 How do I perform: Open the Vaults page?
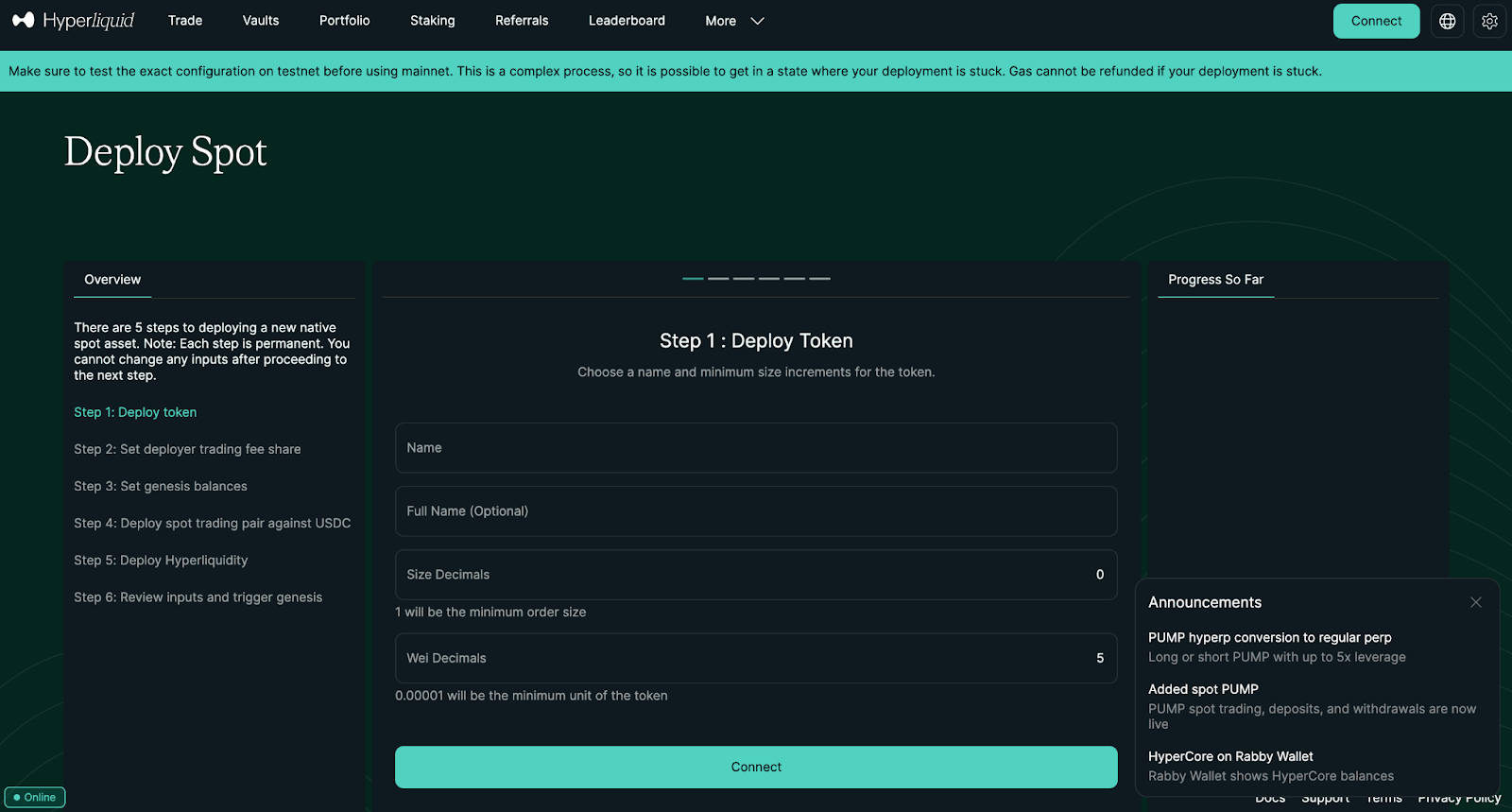click(x=261, y=20)
